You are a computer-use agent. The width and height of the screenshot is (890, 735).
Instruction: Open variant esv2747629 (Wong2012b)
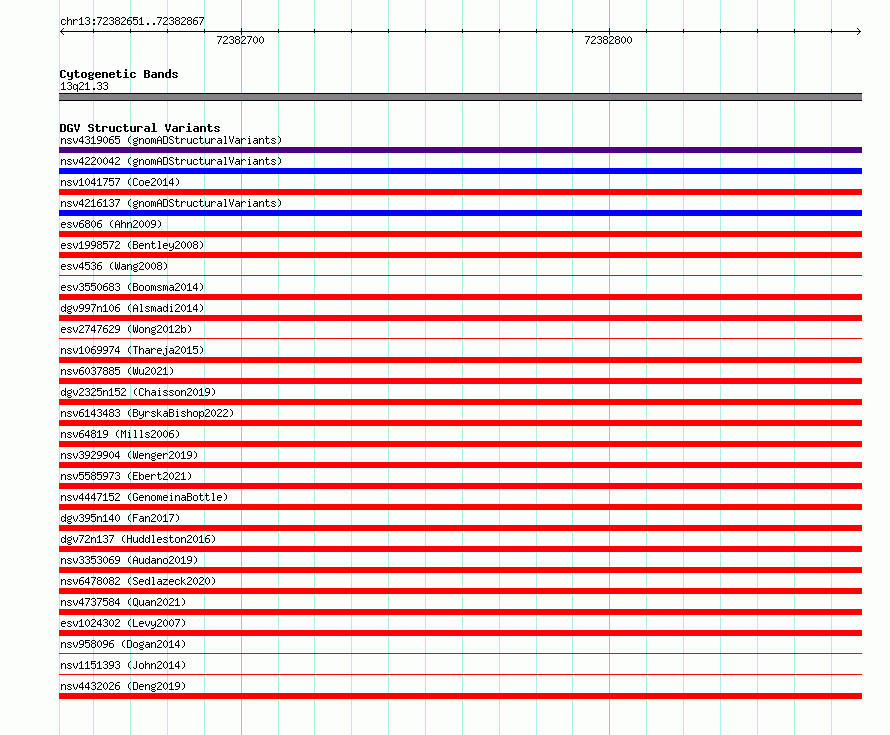coord(126,329)
